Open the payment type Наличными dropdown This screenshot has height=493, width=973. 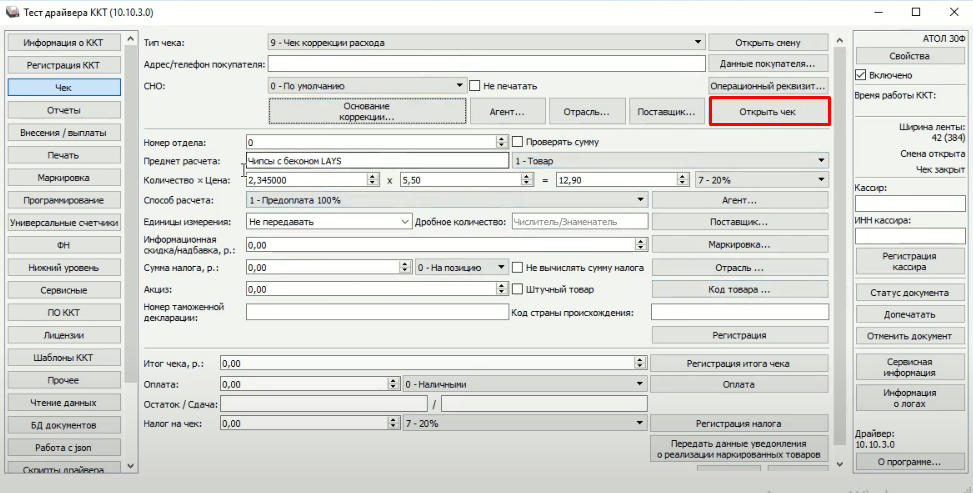coord(639,383)
